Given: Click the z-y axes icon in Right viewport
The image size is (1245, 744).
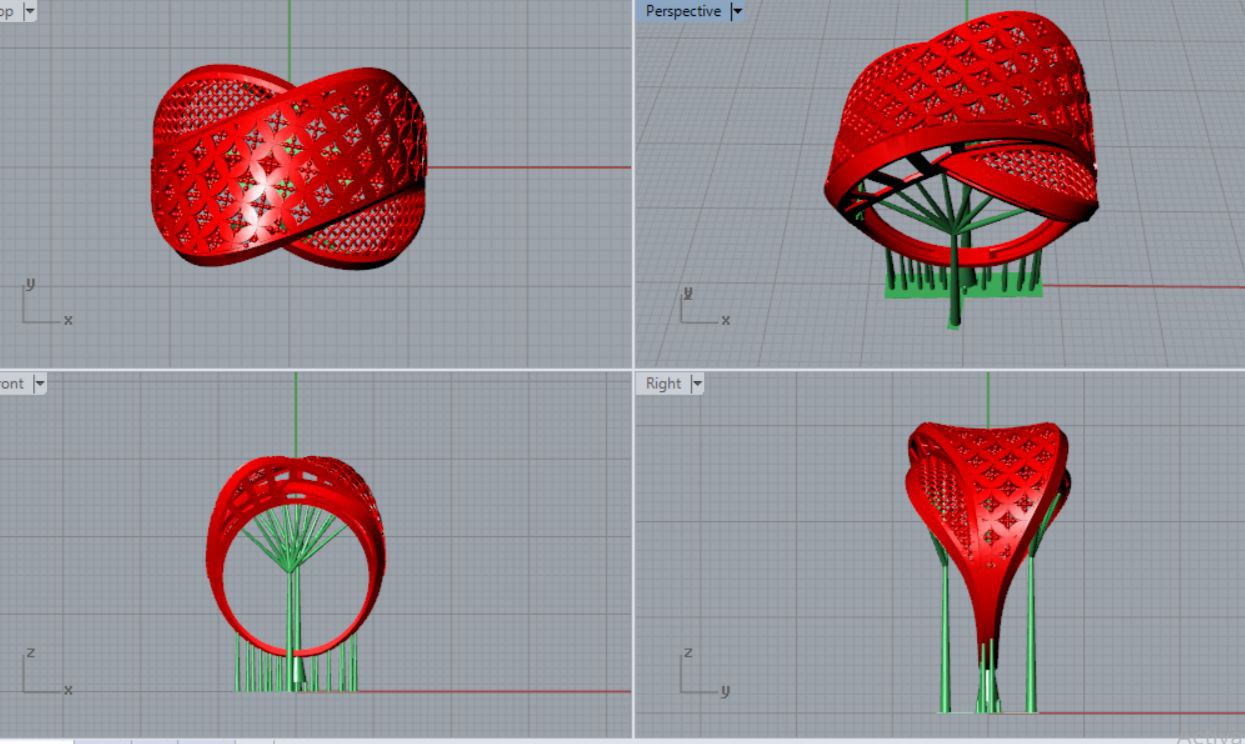Looking at the screenshot, I should tap(701, 674).
